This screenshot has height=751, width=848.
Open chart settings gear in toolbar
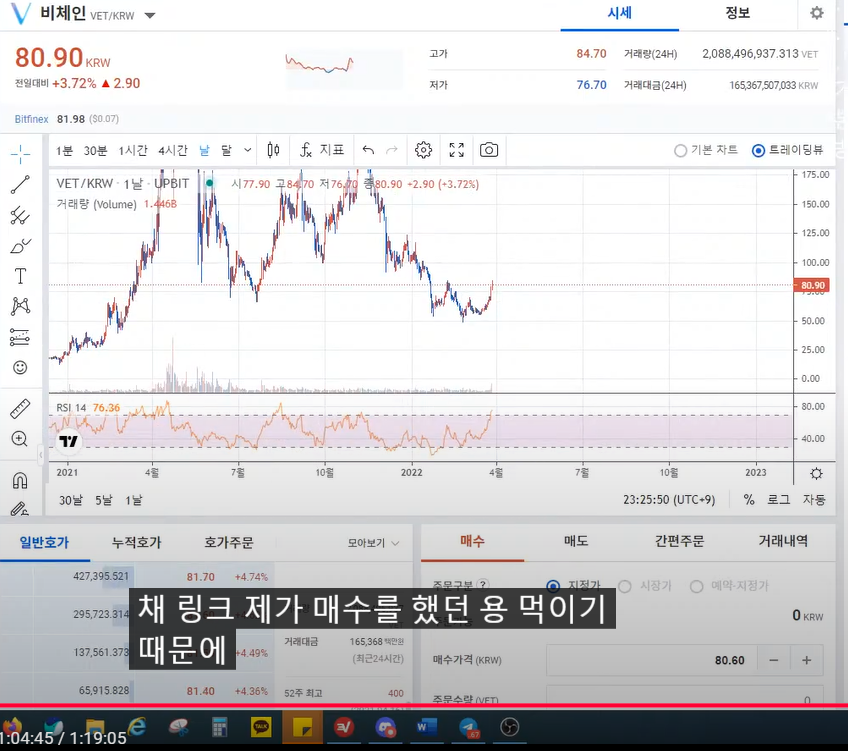(423, 150)
